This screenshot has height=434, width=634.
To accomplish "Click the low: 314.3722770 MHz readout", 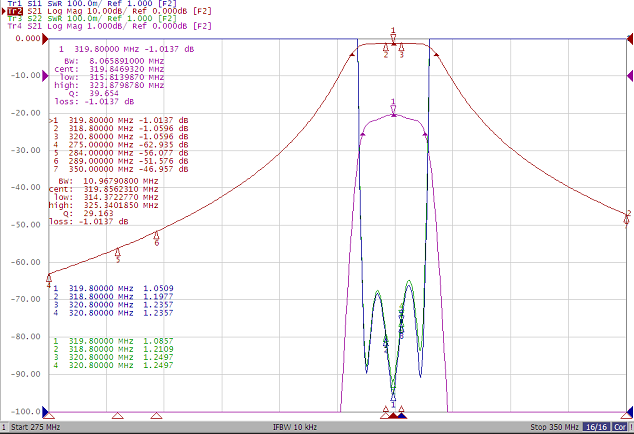I will click(x=106, y=197).
